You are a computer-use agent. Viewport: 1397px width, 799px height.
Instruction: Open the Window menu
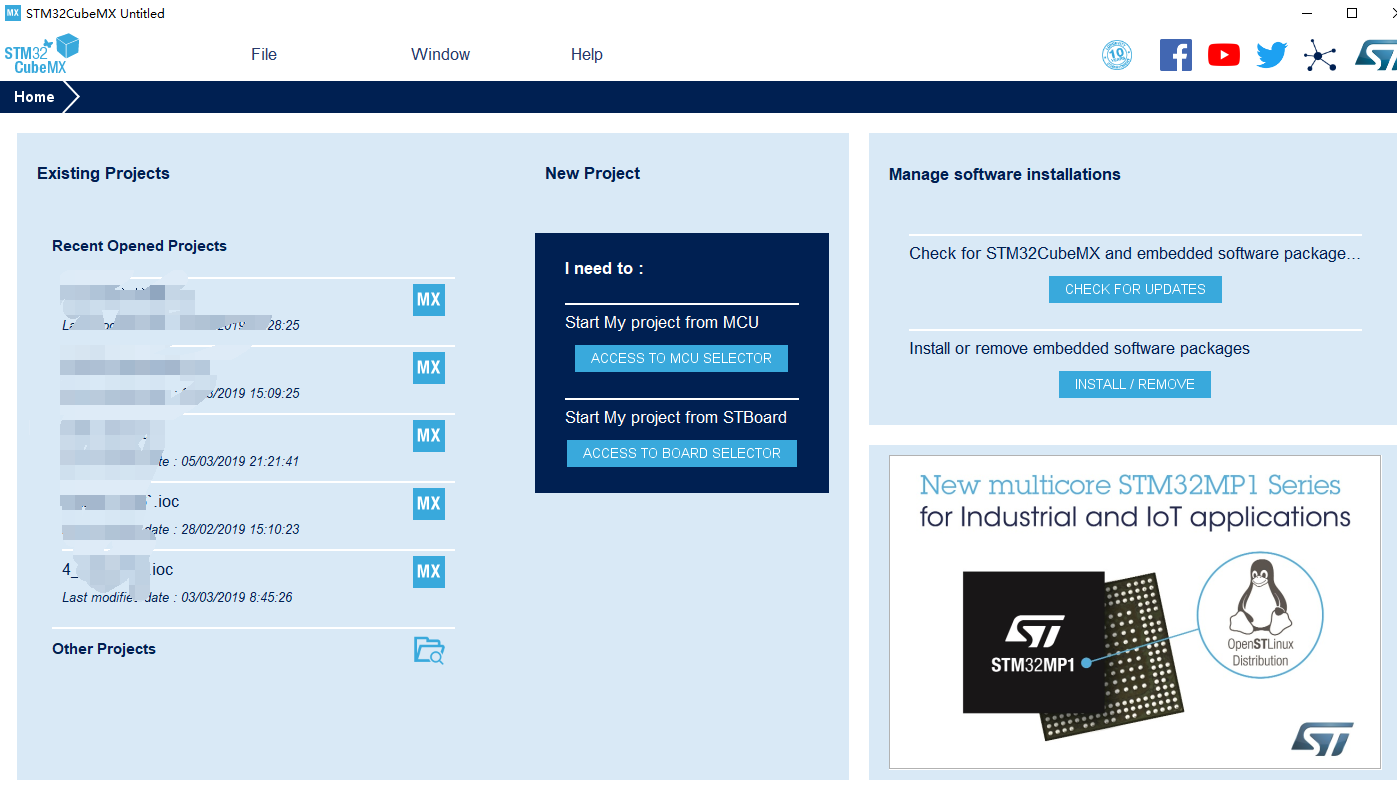coord(440,55)
